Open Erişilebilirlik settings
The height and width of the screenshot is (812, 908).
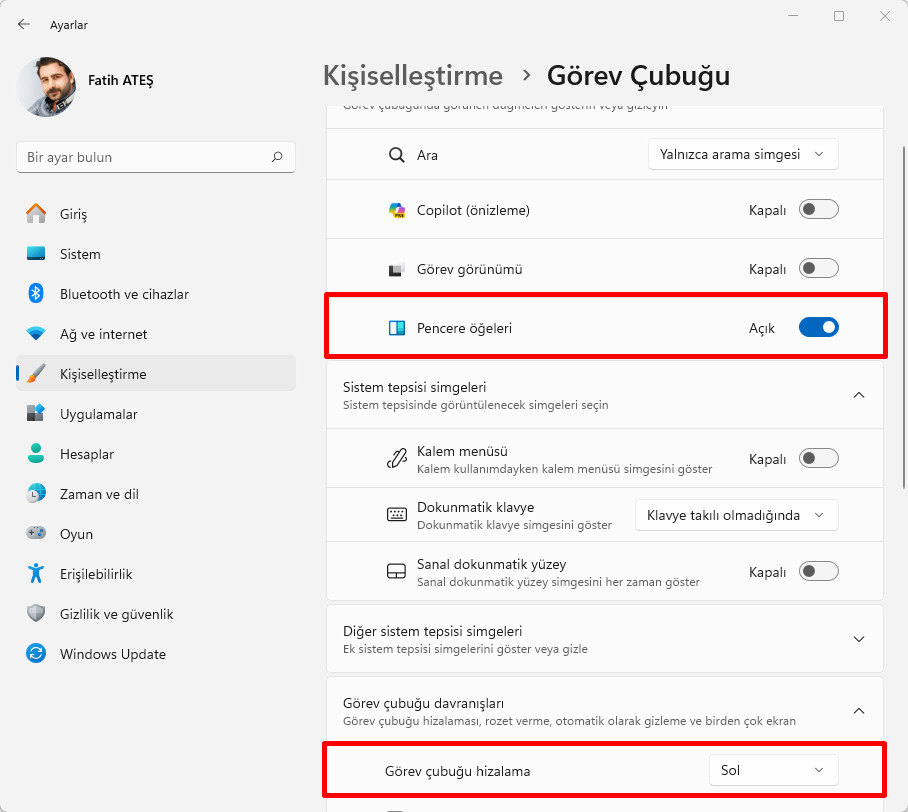click(x=37, y=574)
